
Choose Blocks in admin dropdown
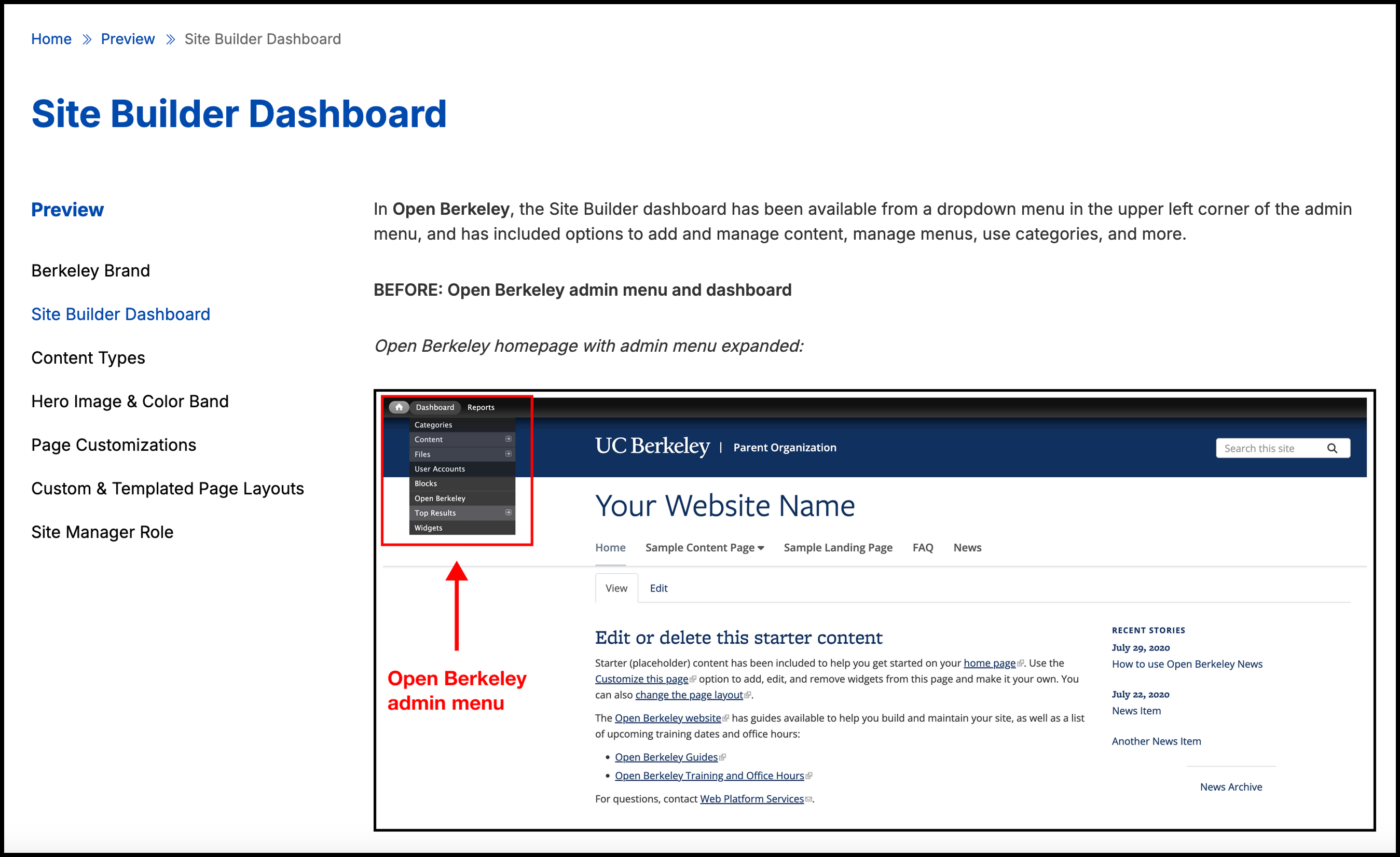pos(462,483)
